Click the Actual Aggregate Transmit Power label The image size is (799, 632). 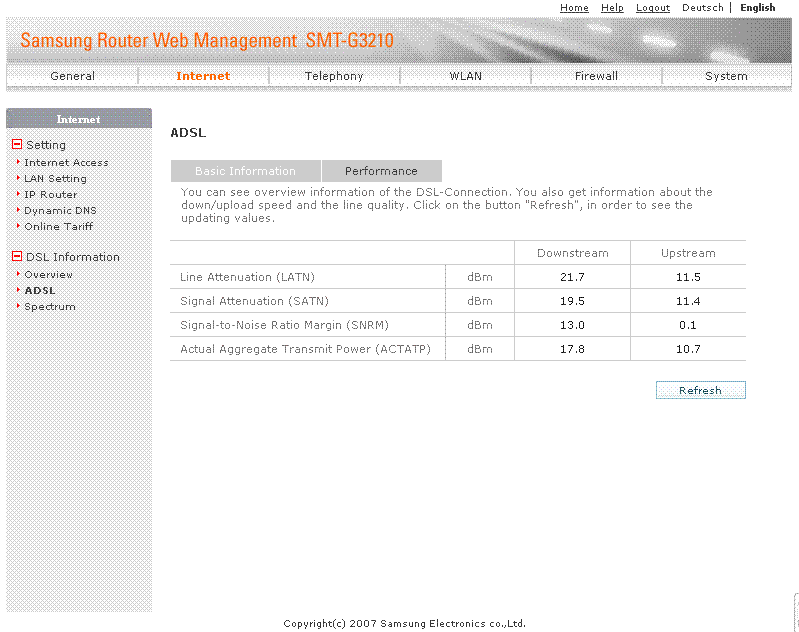pos(305,349)
